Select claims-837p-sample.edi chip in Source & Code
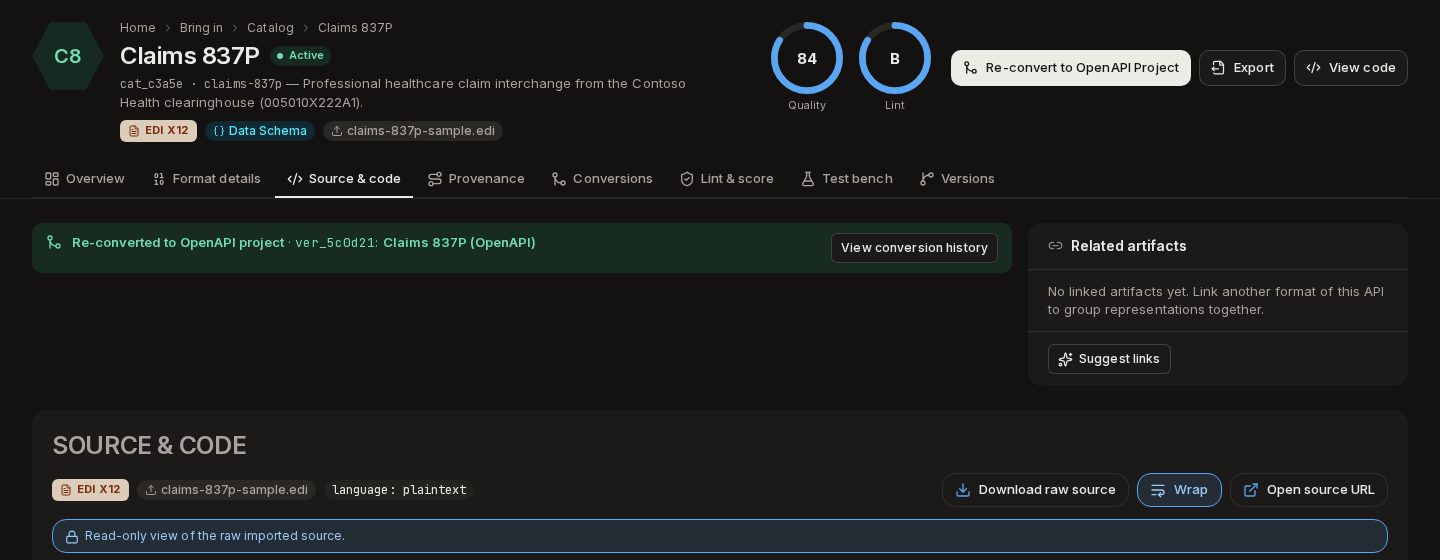 point(227,490)
